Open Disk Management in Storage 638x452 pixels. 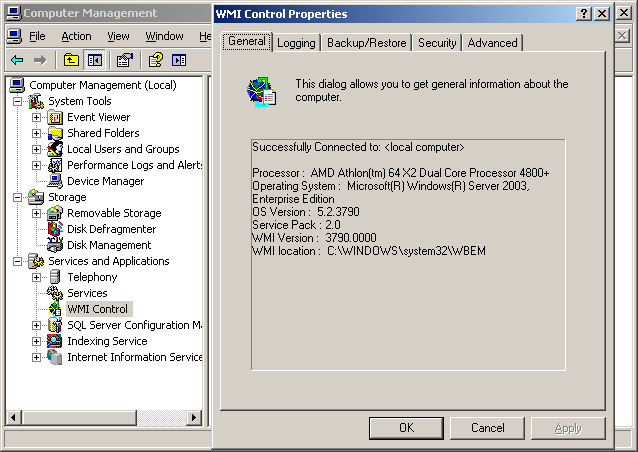[x=109, y=245]
